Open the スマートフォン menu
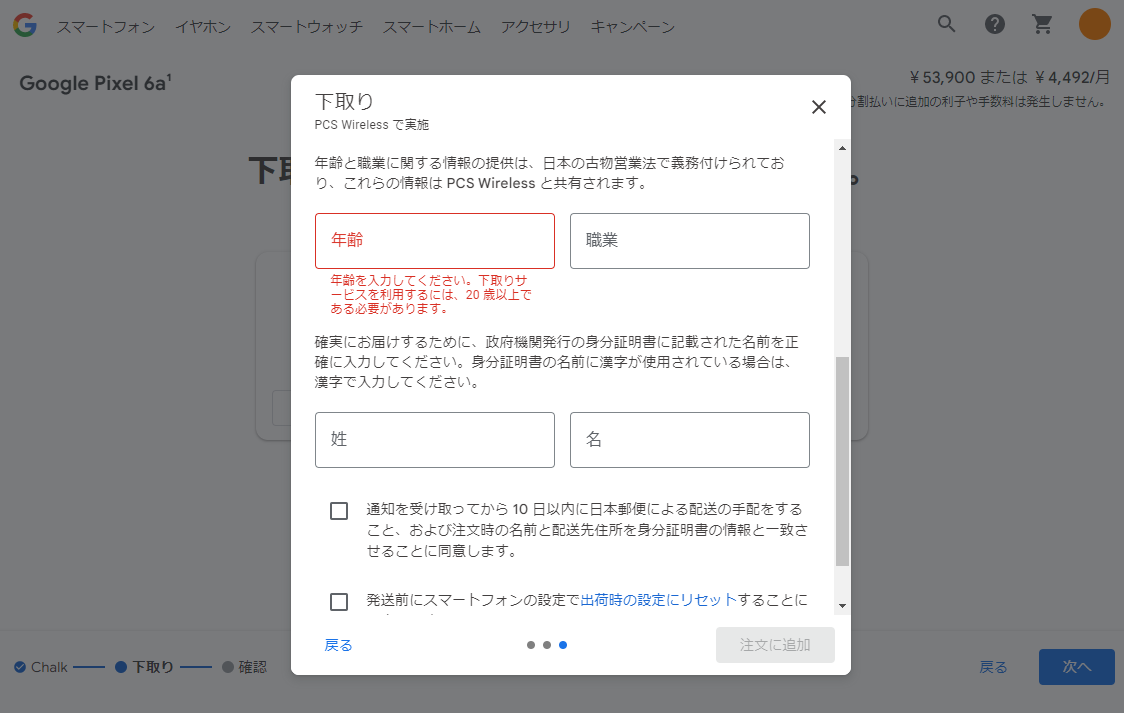 [x=105, y=27]
